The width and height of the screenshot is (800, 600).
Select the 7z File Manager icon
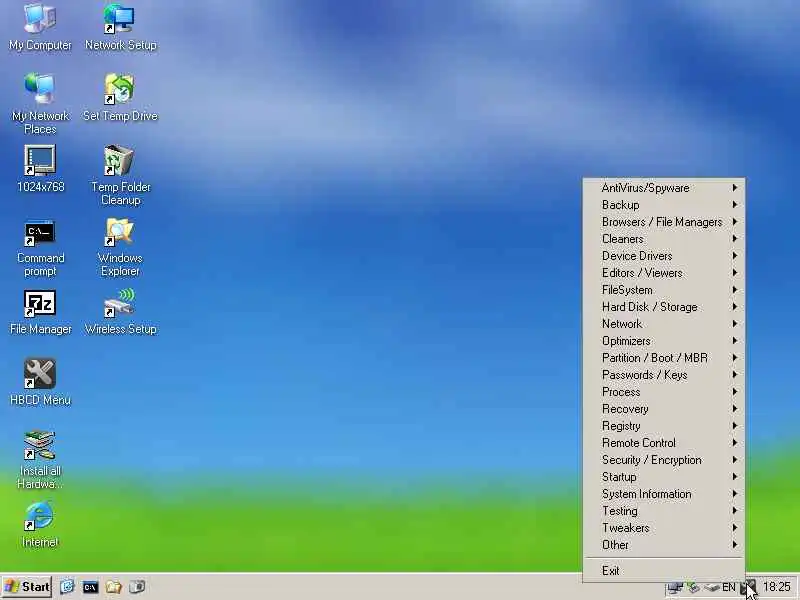click(x=40, y=312)
